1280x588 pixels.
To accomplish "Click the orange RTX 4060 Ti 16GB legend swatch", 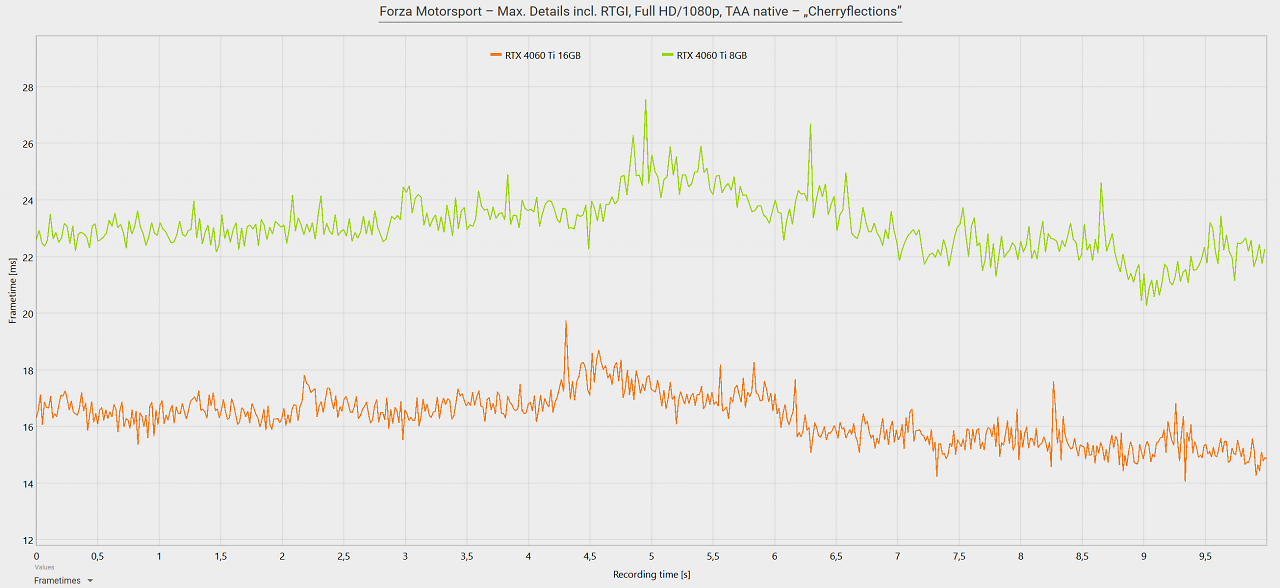I will (x=496, y=56).
